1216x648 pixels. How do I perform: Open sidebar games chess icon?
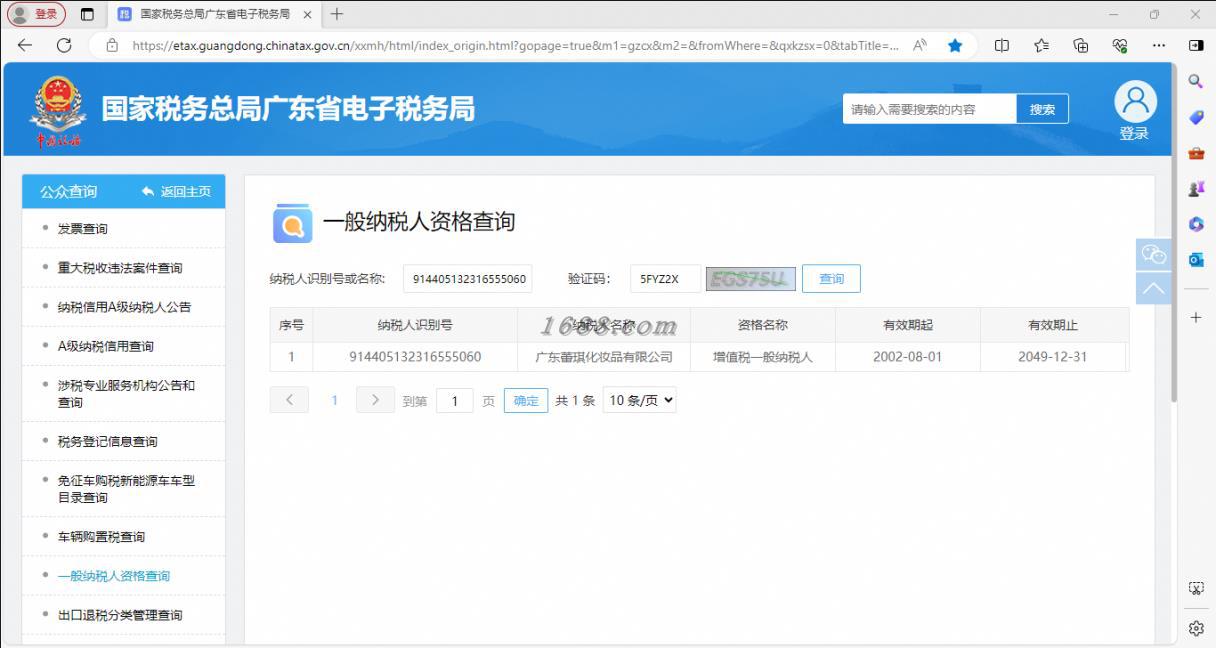click(1196, 188)
